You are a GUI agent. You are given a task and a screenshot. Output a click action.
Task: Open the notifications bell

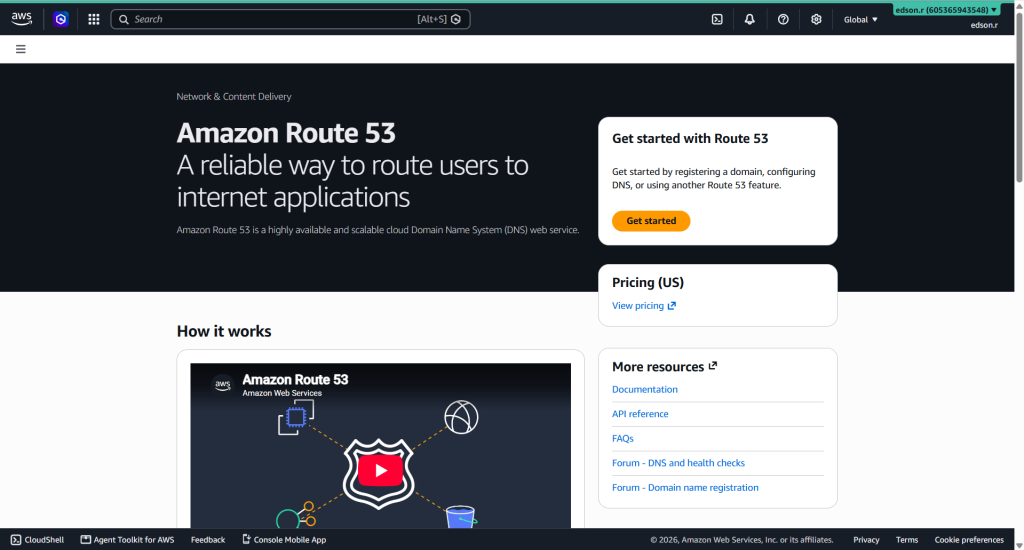[750, 20]
